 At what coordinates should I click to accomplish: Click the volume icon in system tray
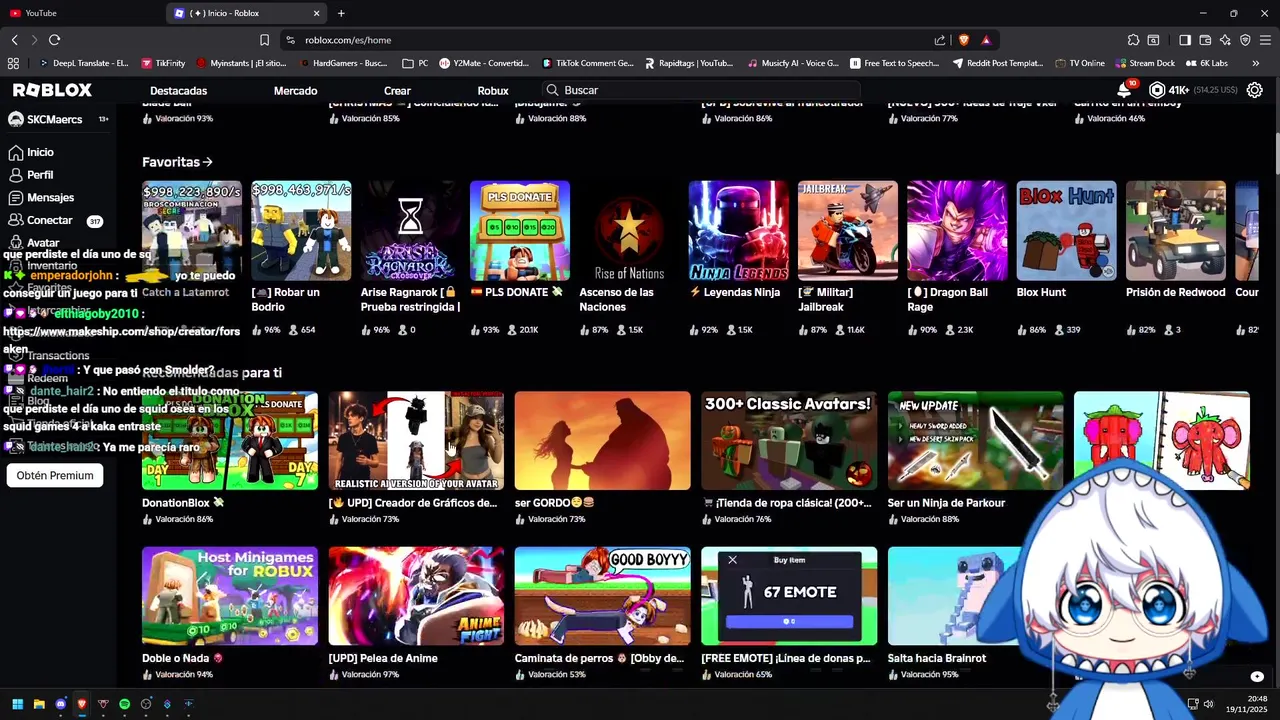point(1209,704)
